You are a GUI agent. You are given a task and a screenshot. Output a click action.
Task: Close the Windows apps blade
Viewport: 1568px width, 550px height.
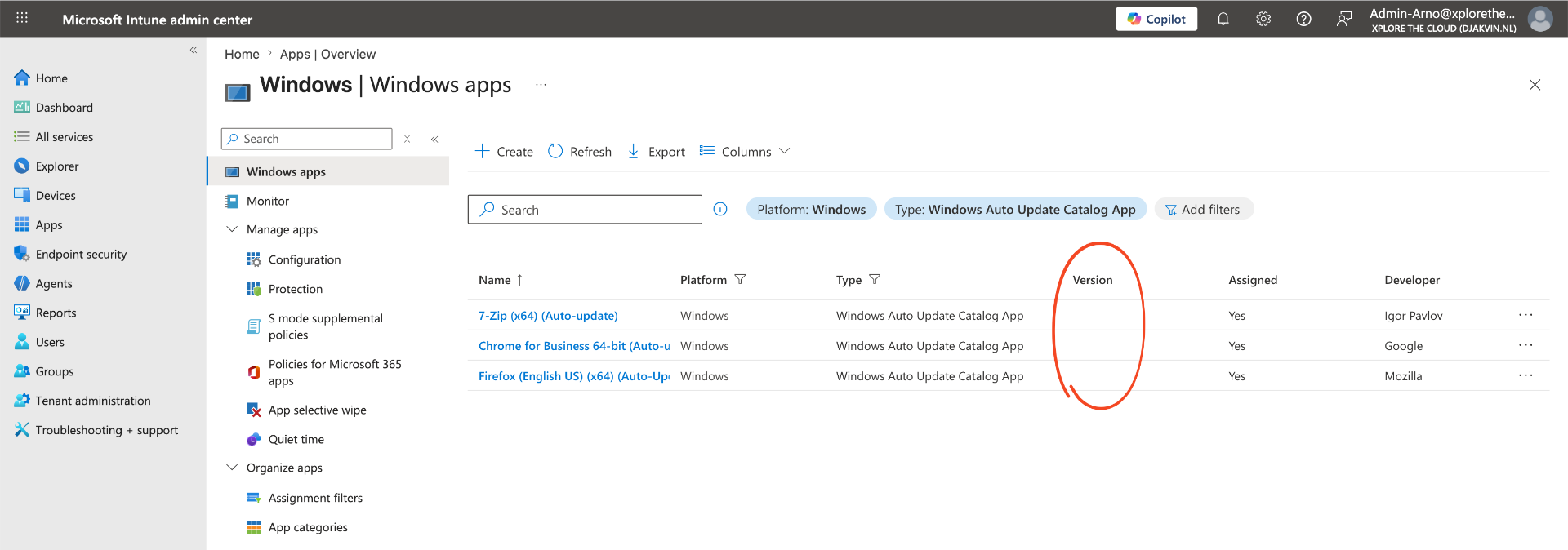1535,85
